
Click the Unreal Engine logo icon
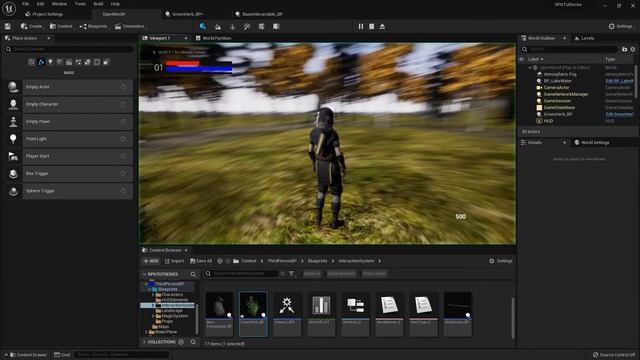(x=9, y=8)
